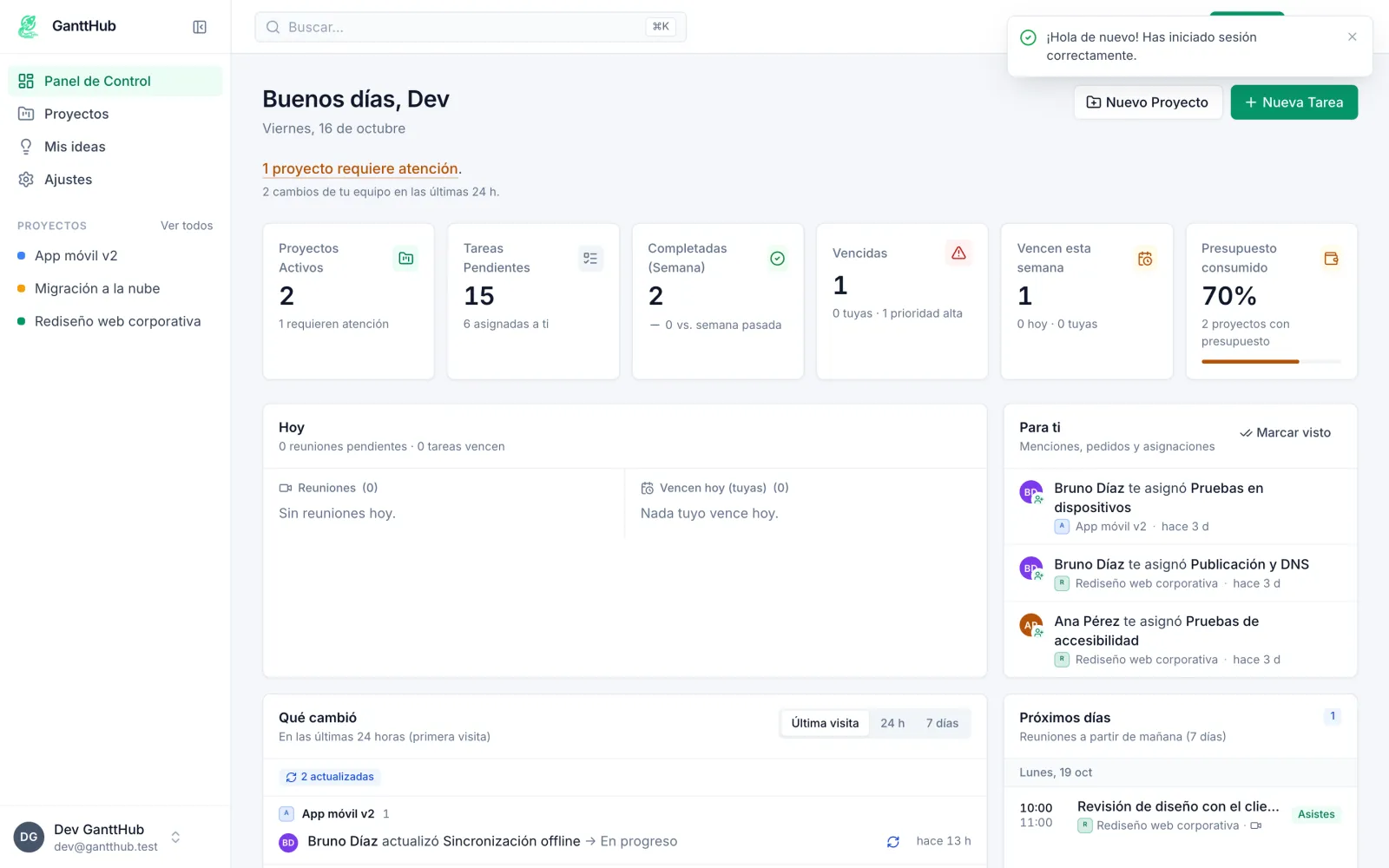1389x868 pixels.
Task: Open App móvil v2 project in sidebar
Action: [115, 255]
